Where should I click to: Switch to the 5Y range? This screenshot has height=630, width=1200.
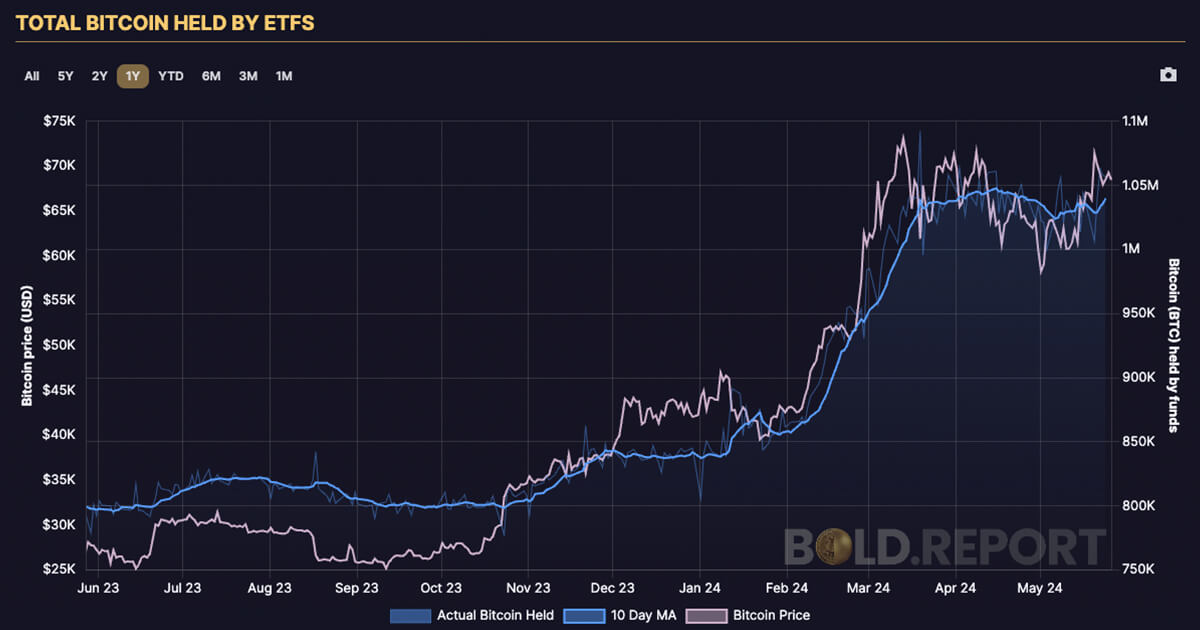tap(65, 76)
